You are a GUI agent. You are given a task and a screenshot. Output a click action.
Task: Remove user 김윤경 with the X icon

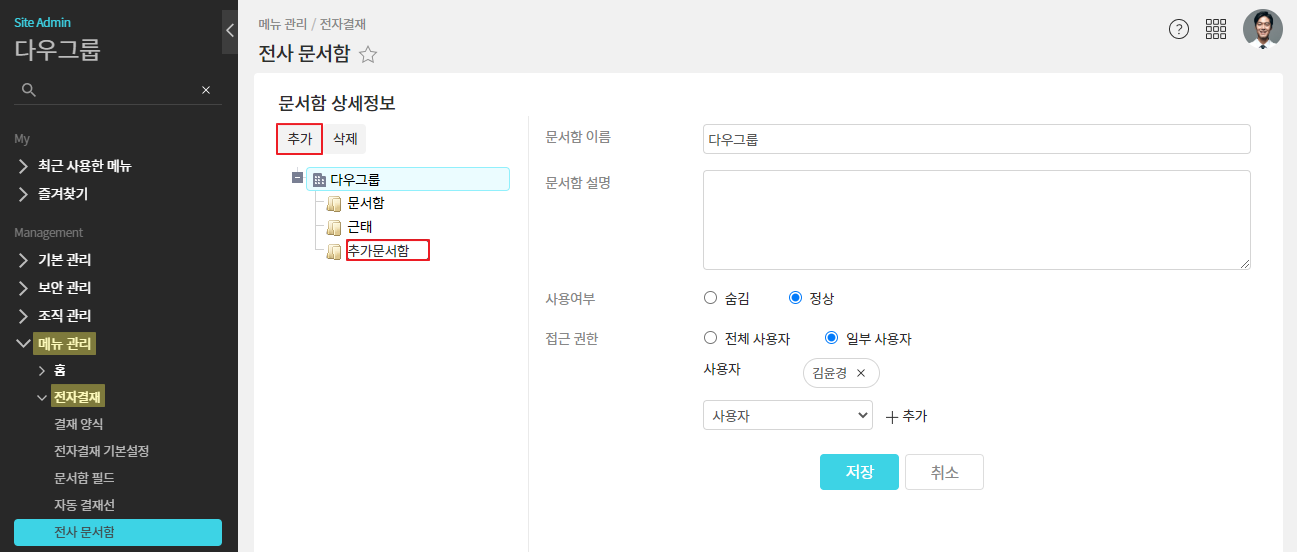click(861, 373)
